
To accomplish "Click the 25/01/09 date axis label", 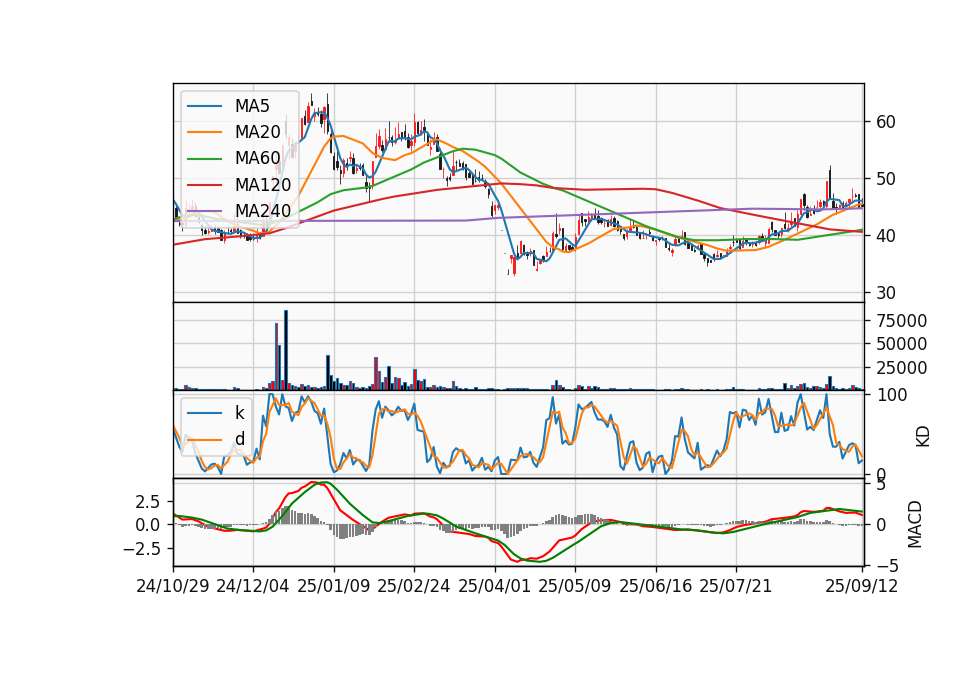I will point(334,586).
